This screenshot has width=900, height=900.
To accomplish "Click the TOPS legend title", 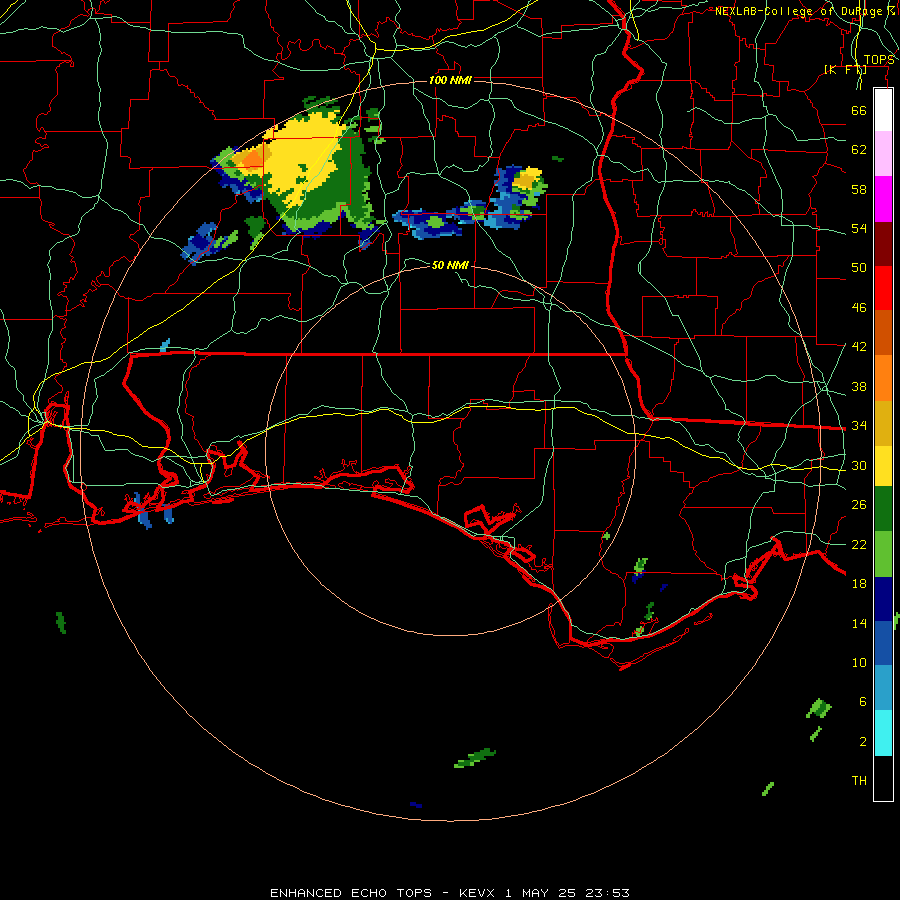I will pos(879,60).
